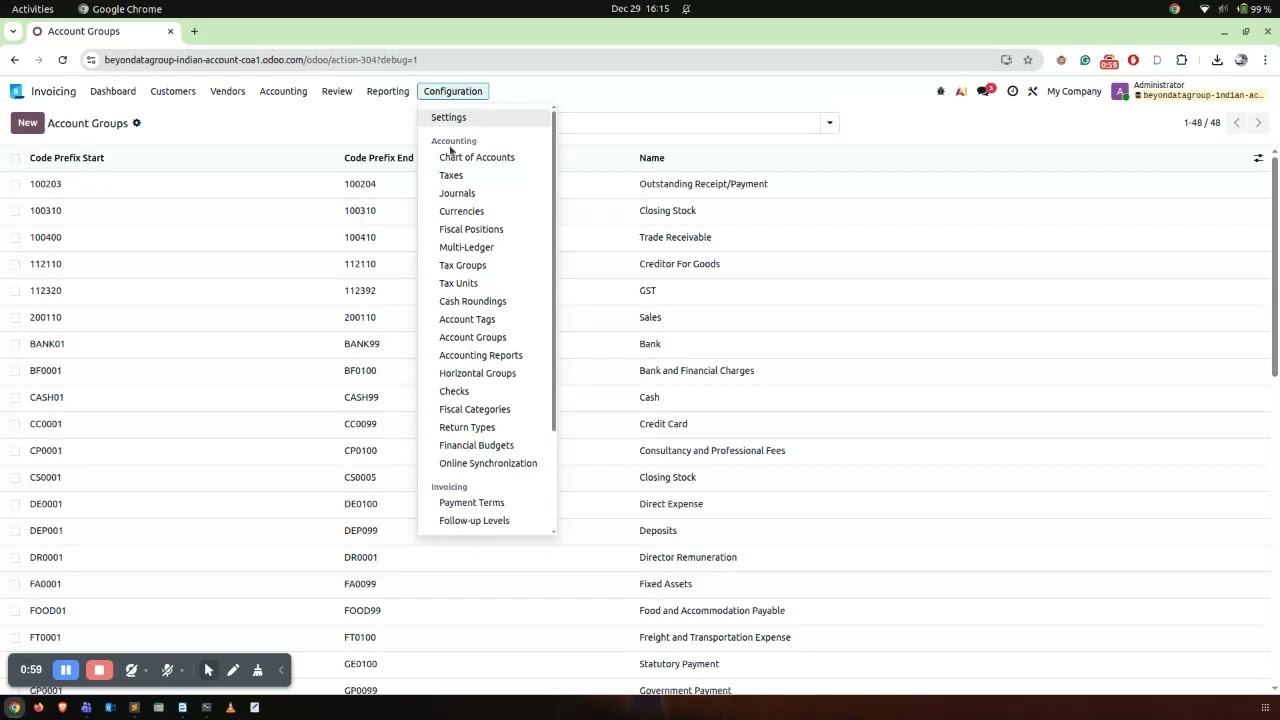Image resolution: width=1280 pixels, height=720 pixels.
Task: Open the search options dropdown arrow
Action: (829, 123)
